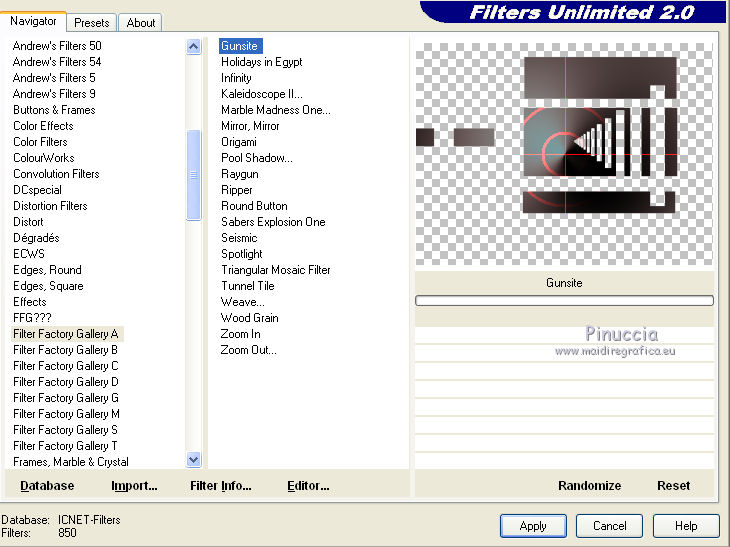Select Buttons & Frames category

tap(54, 110)
